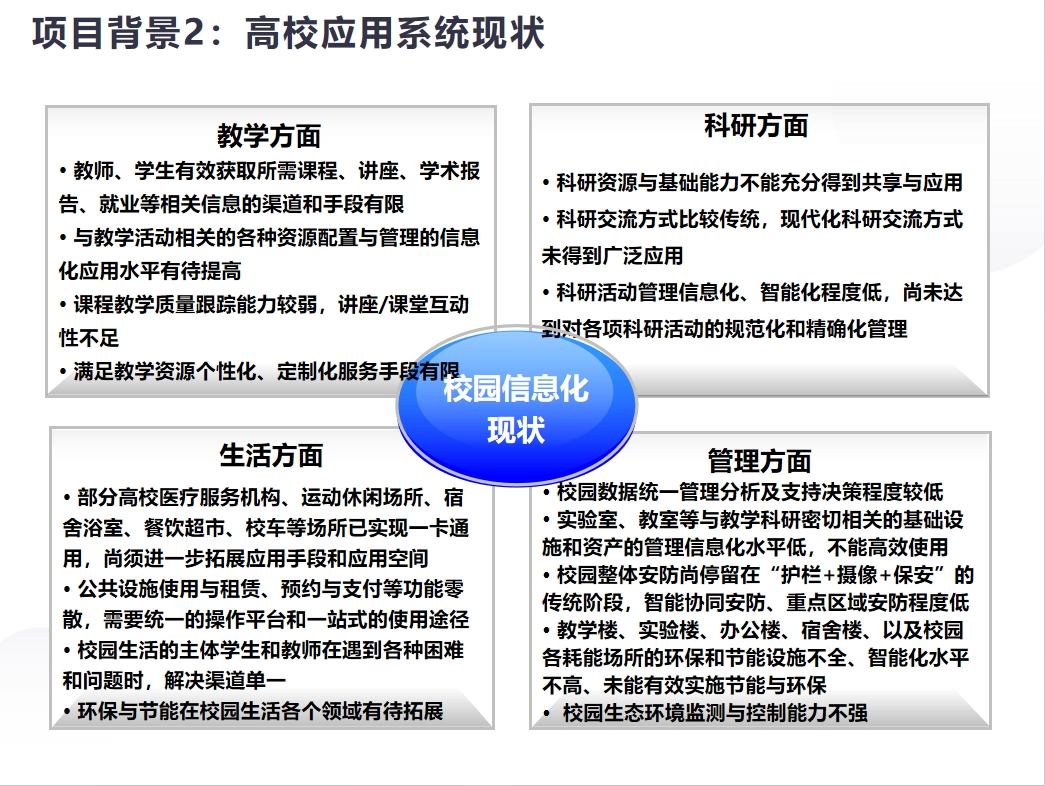This screenshot has width=1045, height=786.
Task: Click bullet 教学楼、实验楼、办公楼、宿舍楼
Action: click(755, 657)
